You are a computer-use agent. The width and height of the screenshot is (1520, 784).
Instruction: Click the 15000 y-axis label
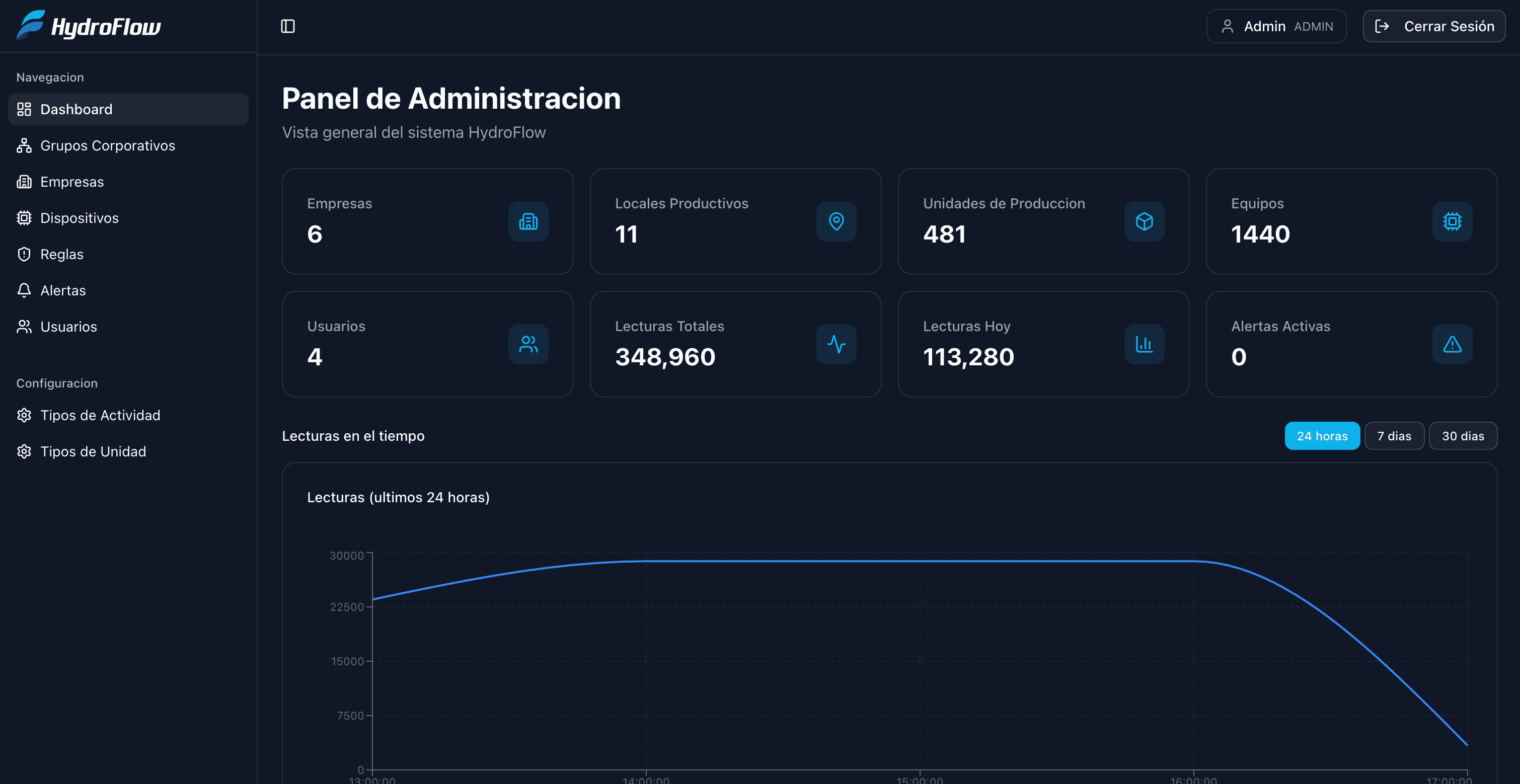[x=347, y=661]
